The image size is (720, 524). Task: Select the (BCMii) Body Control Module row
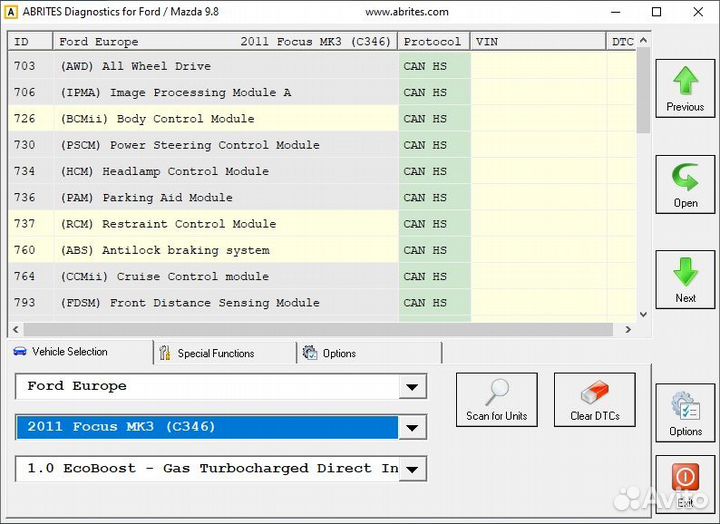(x=322, y=118)
